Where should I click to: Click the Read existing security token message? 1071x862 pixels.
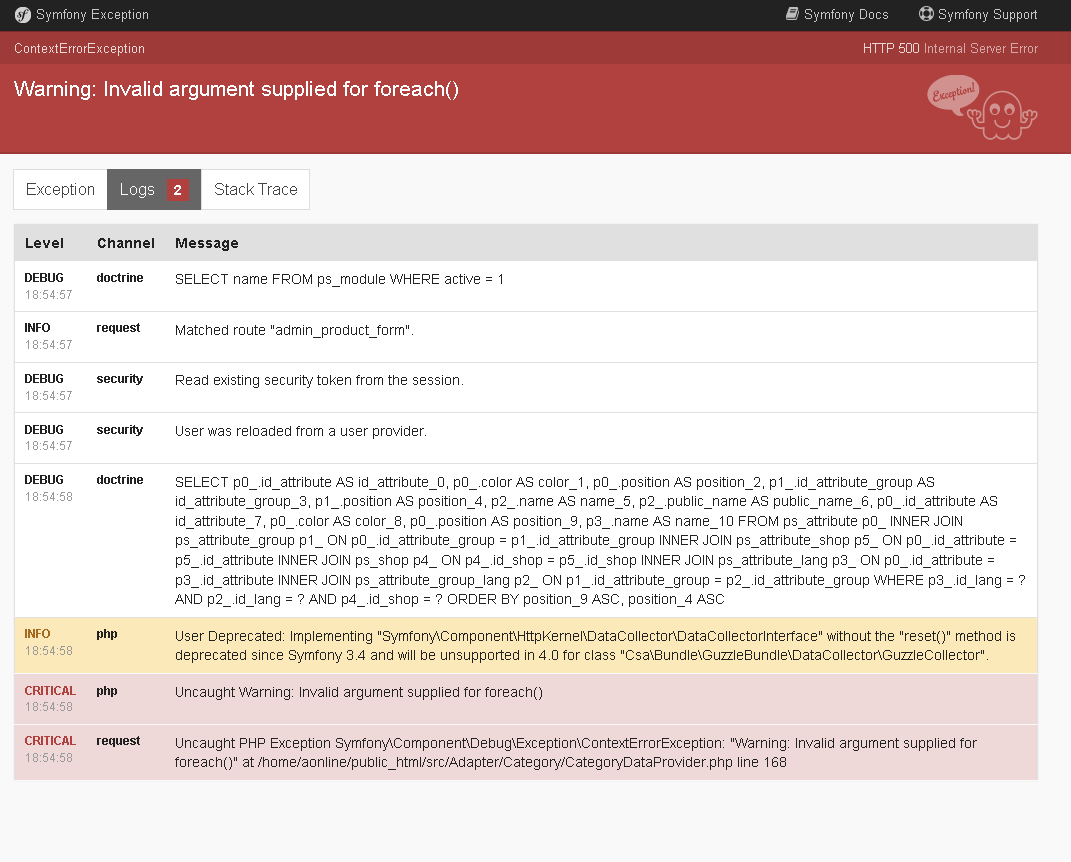(x=319, y=380)
